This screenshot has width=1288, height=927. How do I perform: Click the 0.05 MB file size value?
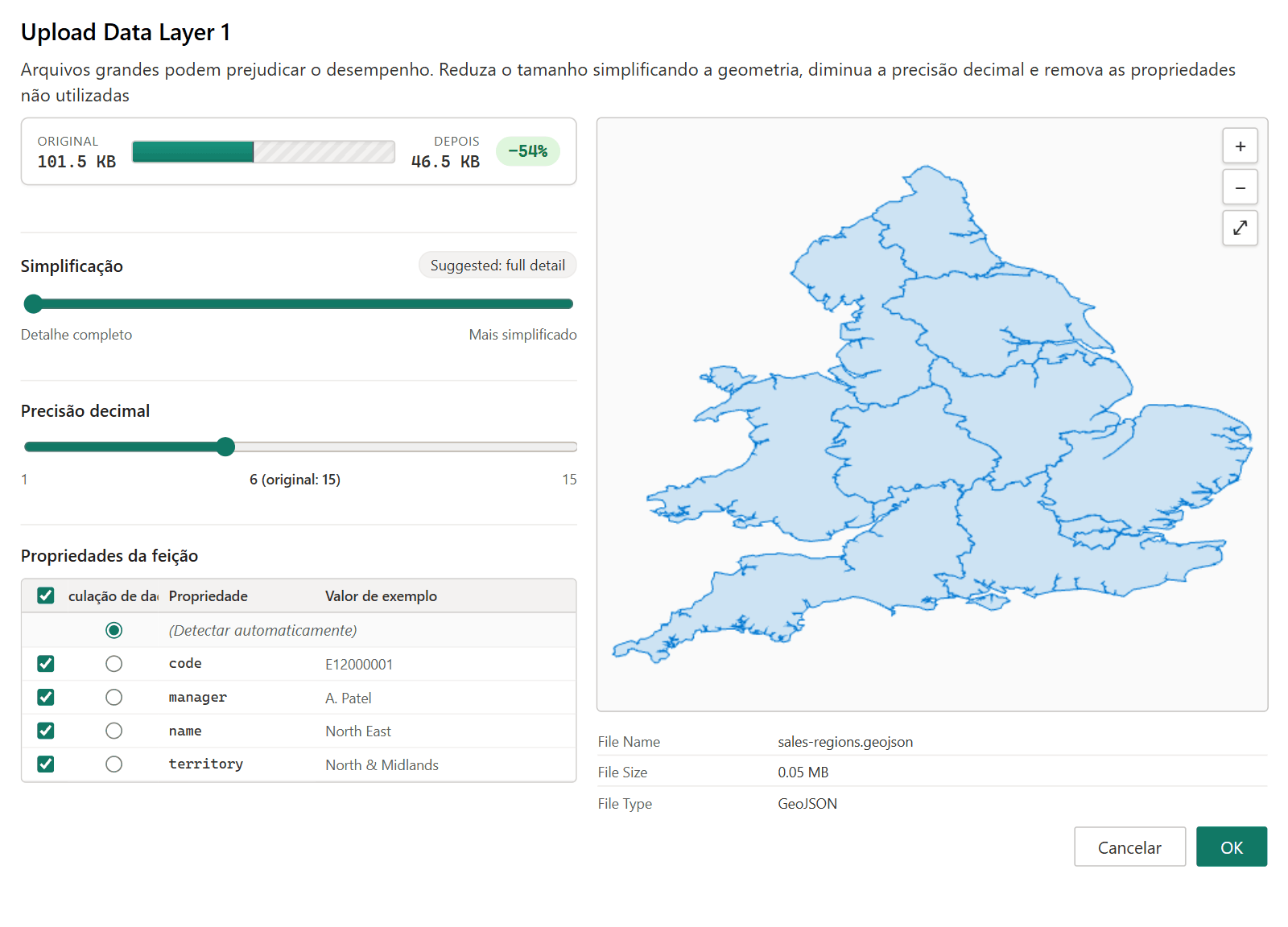coord(803,772)
